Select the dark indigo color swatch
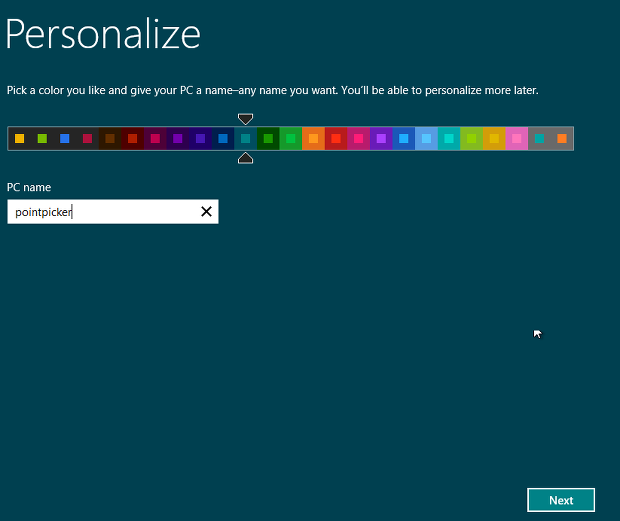The image size is (620, 521). pyautogui.click(x=200, y=138)
